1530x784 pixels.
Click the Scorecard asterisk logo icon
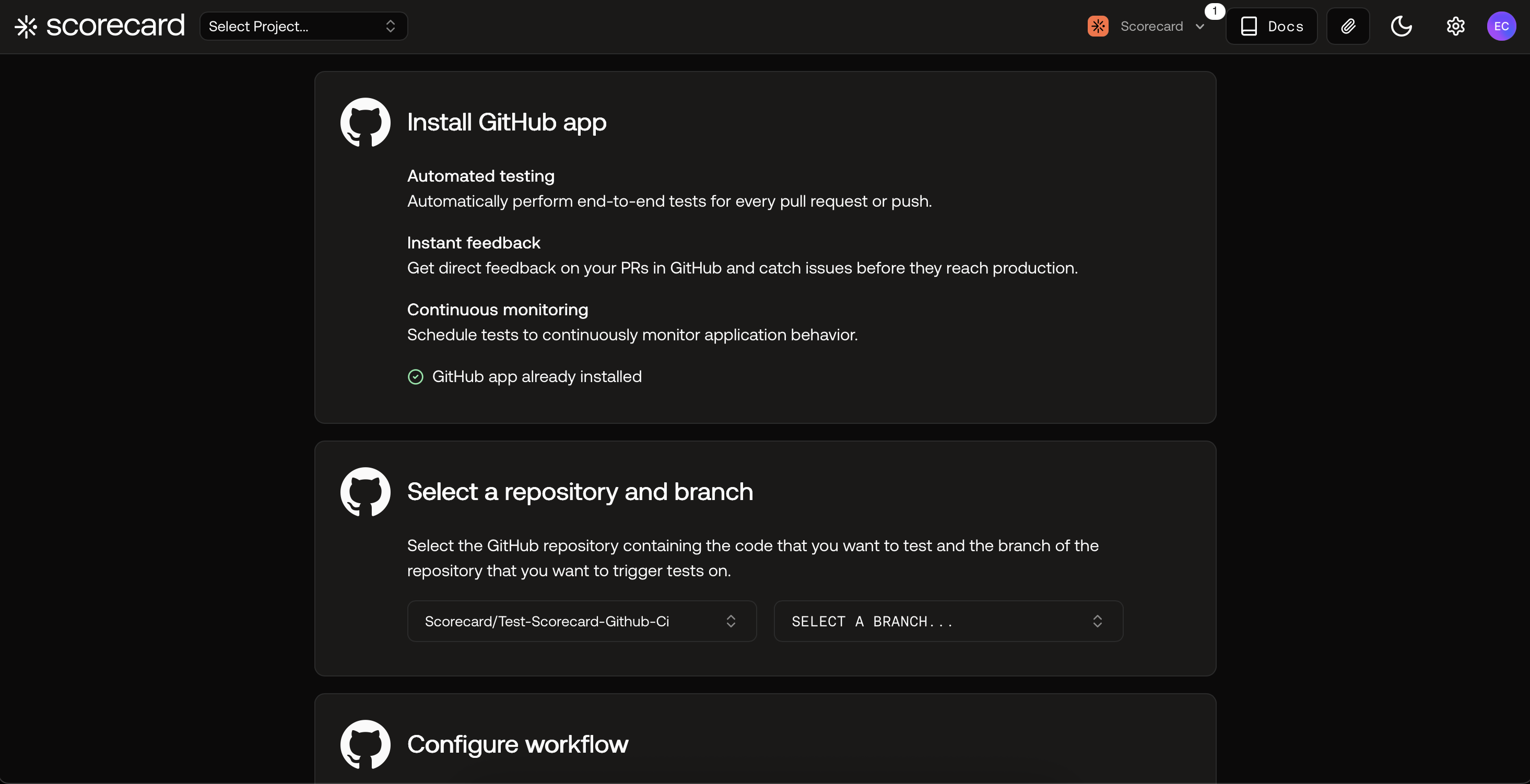pos(26,27)
